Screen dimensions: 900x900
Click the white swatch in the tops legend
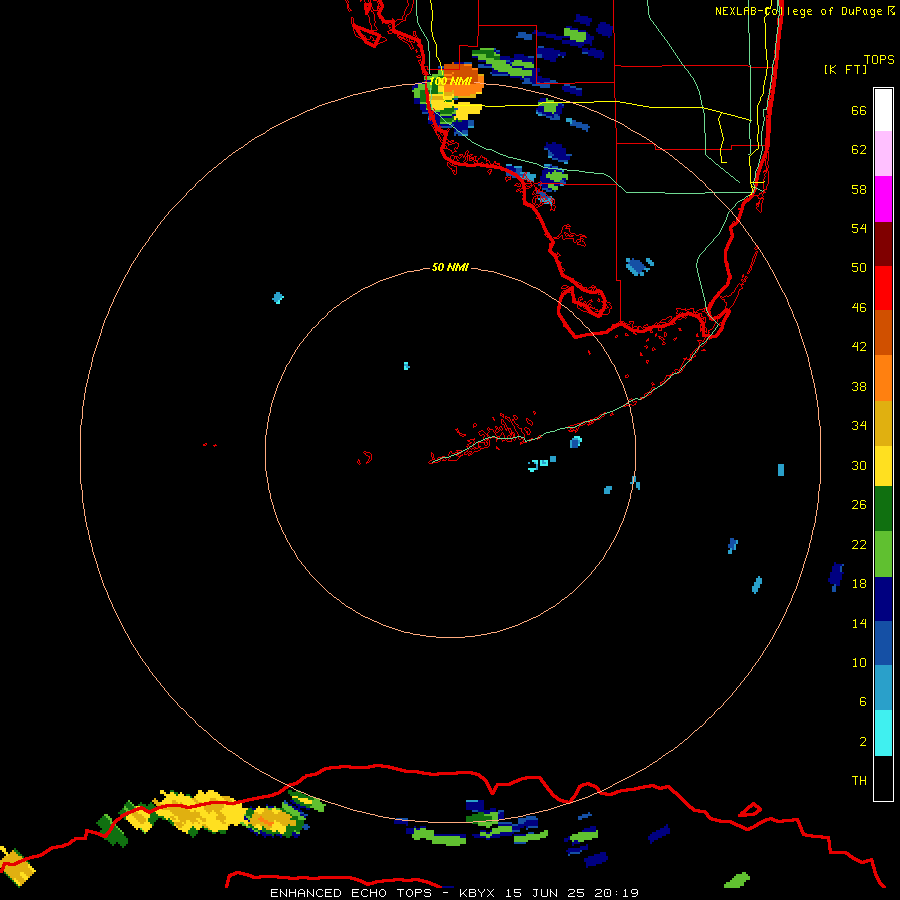(x=883, y=110)
